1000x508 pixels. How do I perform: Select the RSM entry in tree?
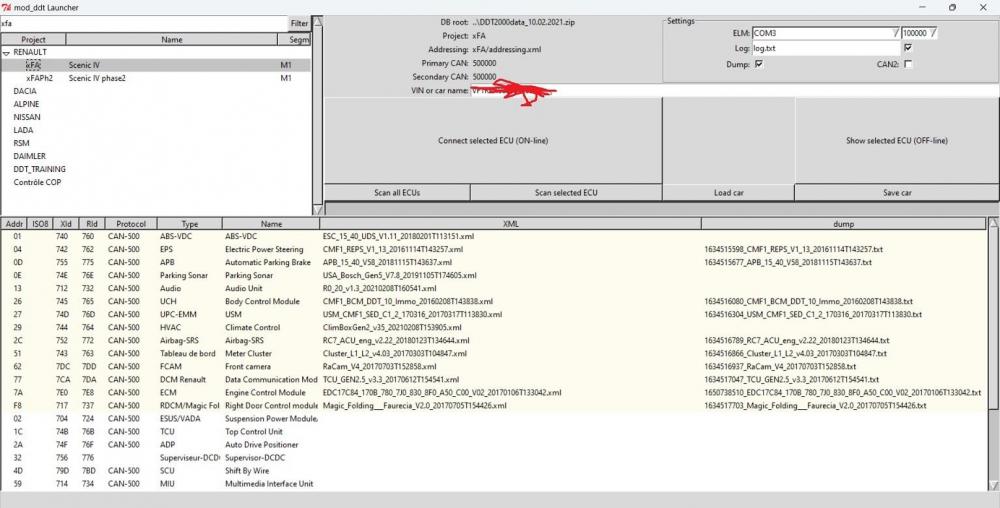21,143
